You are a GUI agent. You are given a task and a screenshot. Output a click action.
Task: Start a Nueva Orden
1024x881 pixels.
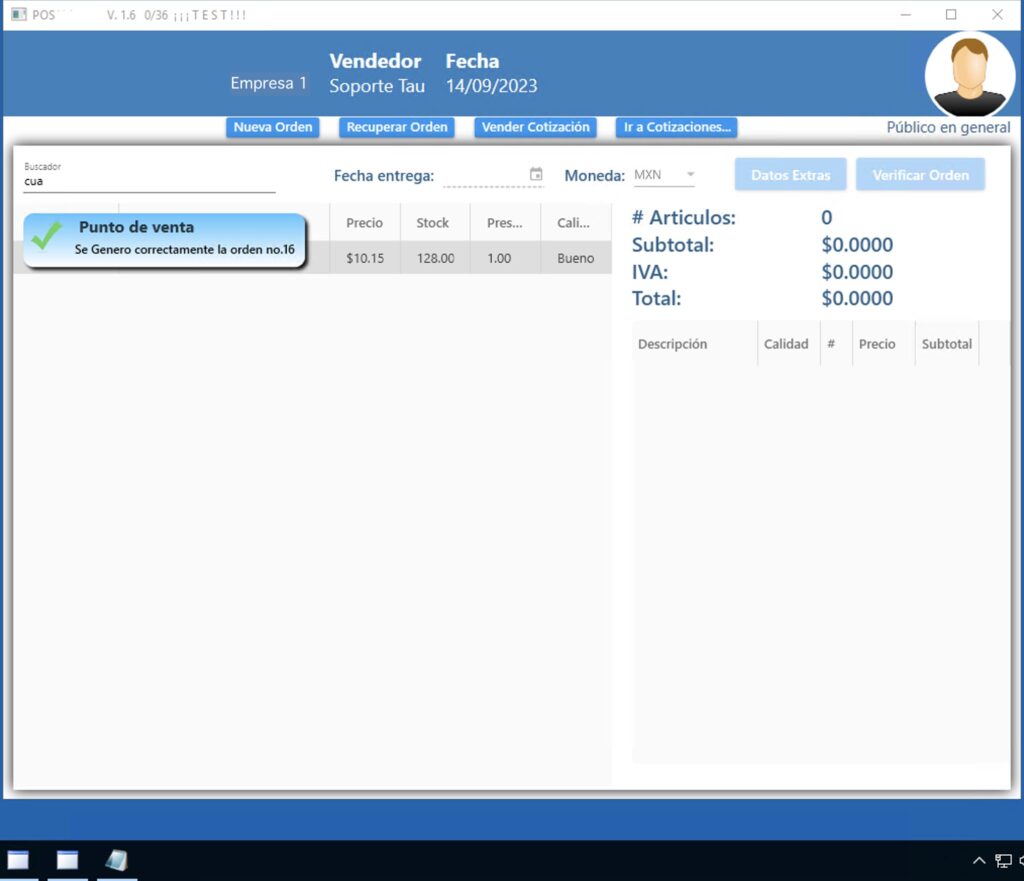pyautogui.click(x=273, y=127)
